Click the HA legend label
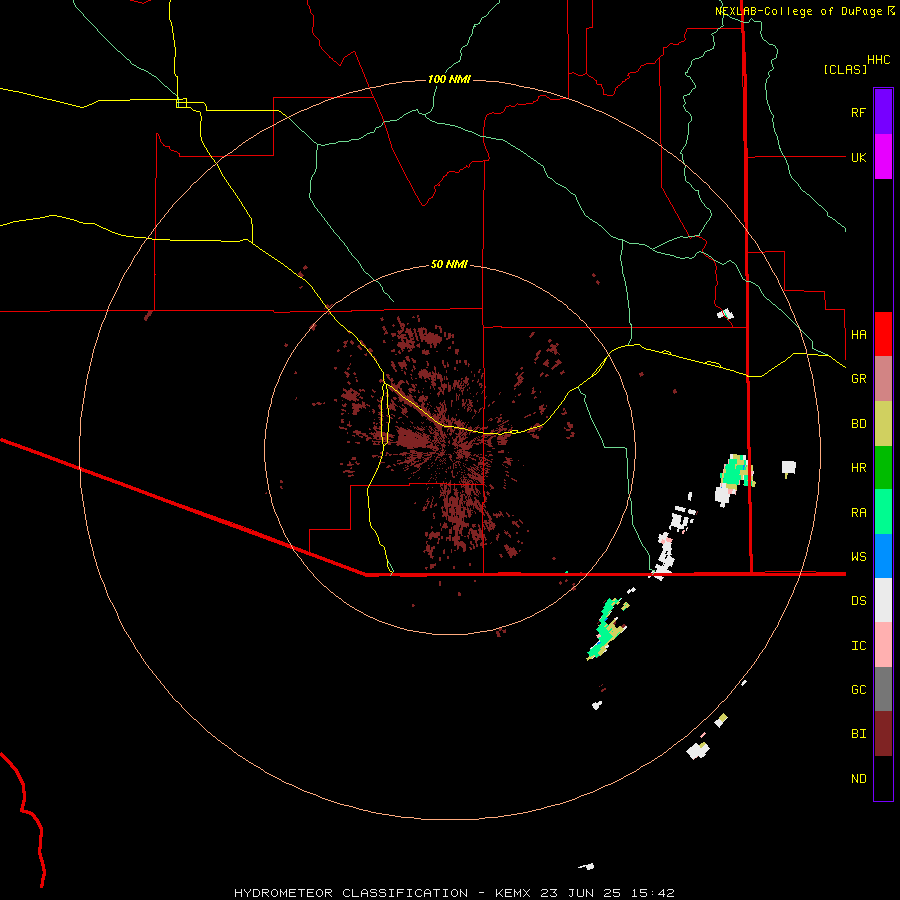900x900 pixels. [858, 334]
